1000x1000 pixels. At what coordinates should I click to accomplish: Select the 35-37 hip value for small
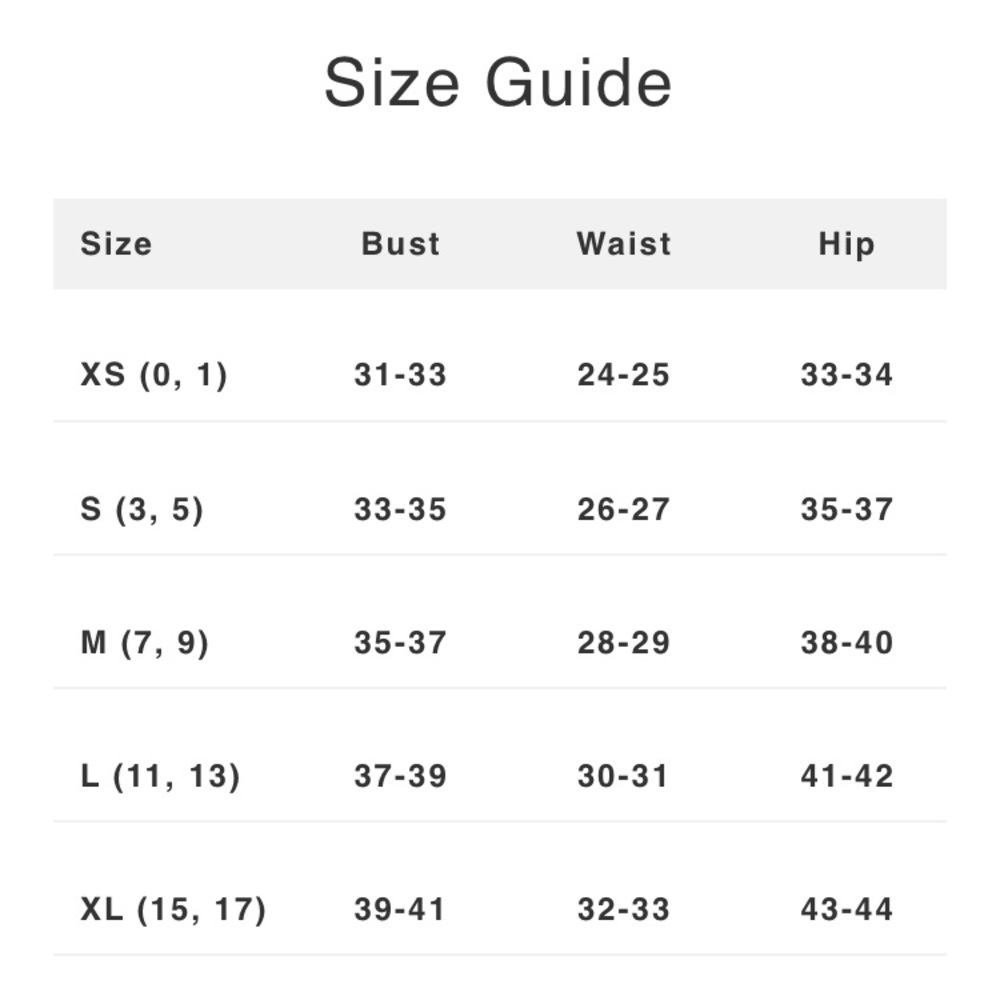point(846,509)
